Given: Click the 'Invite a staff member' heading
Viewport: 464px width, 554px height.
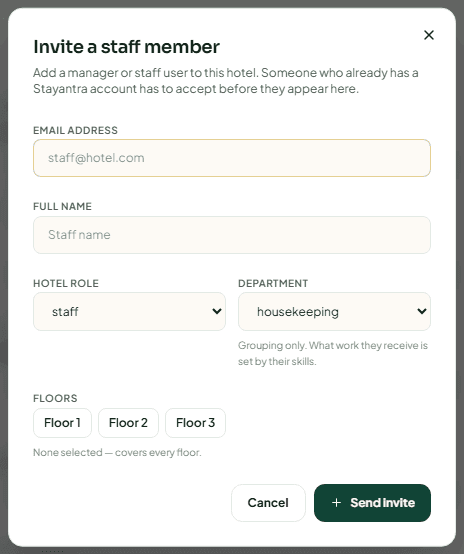Looking at the screenshot, I should (127, 47).
